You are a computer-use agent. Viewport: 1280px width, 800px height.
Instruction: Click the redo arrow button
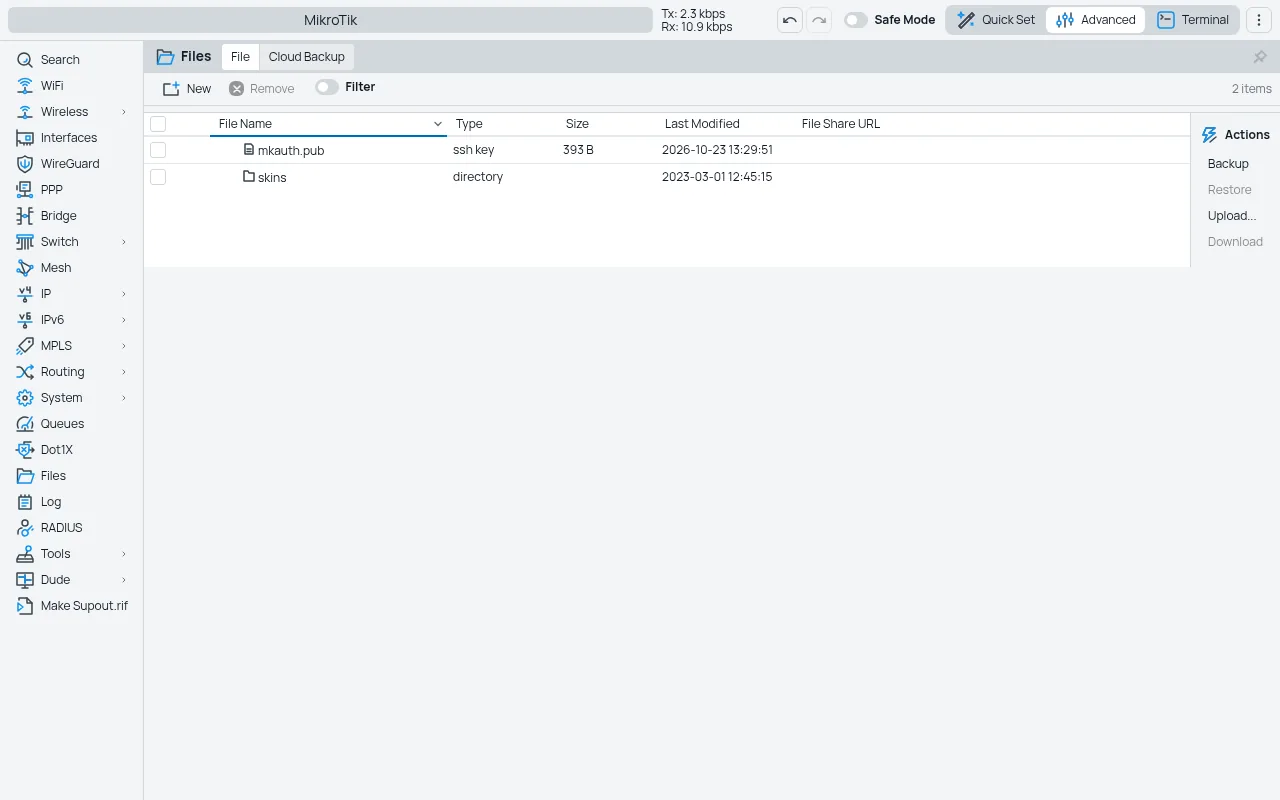[x=819, y=20]
